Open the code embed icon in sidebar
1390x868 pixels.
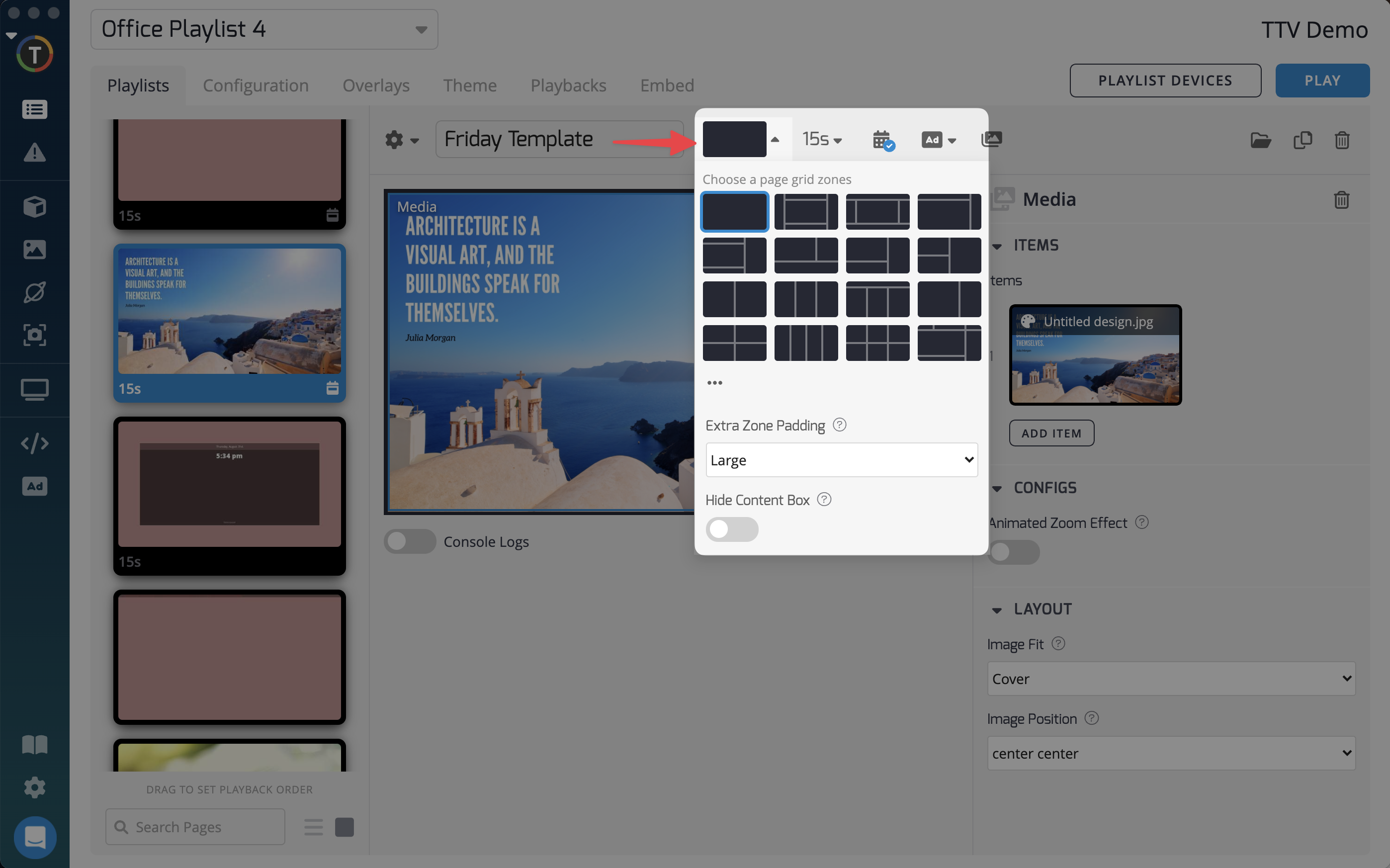34,443
